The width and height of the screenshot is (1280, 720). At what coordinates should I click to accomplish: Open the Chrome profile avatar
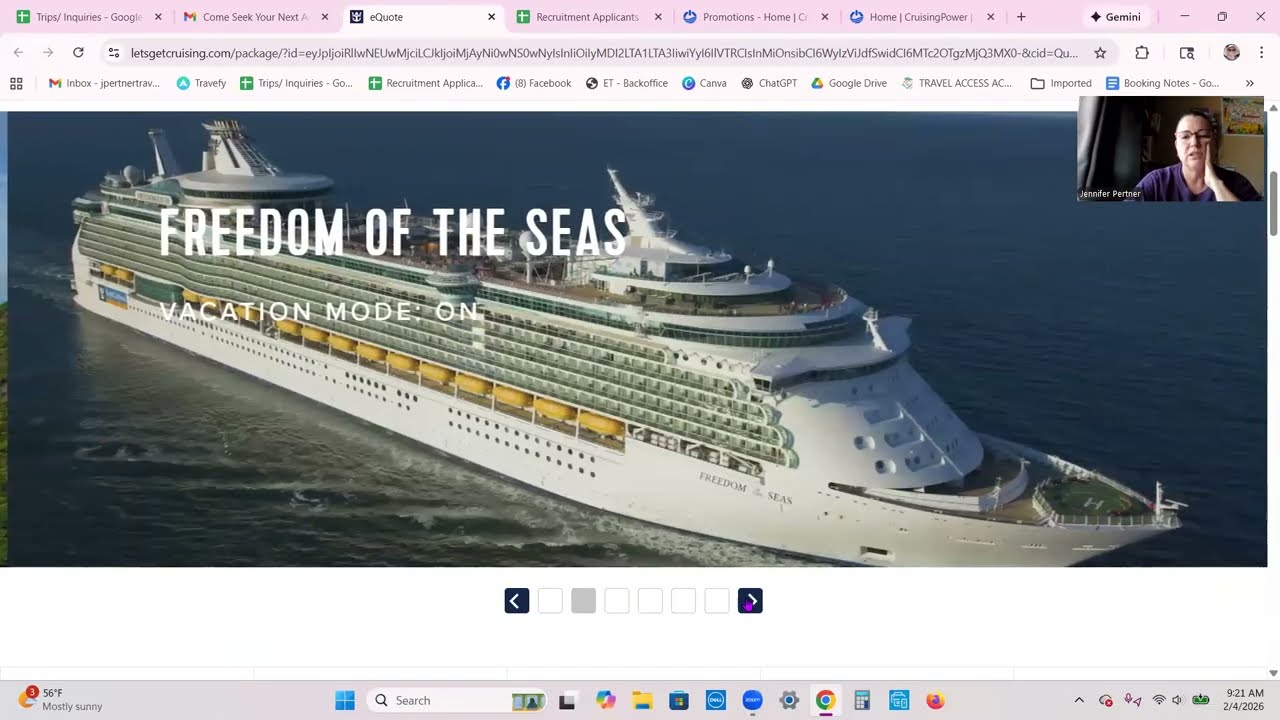[x=1232, y=53]
